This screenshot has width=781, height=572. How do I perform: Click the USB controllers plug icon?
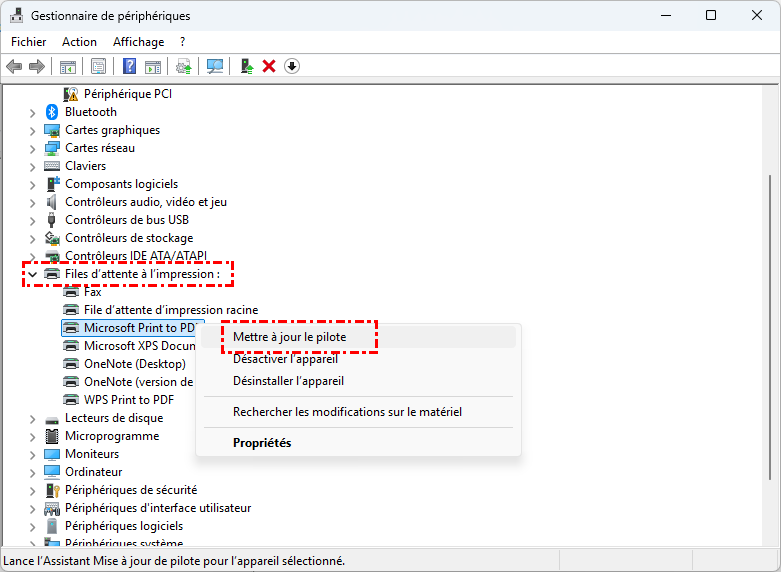[51, 220]
